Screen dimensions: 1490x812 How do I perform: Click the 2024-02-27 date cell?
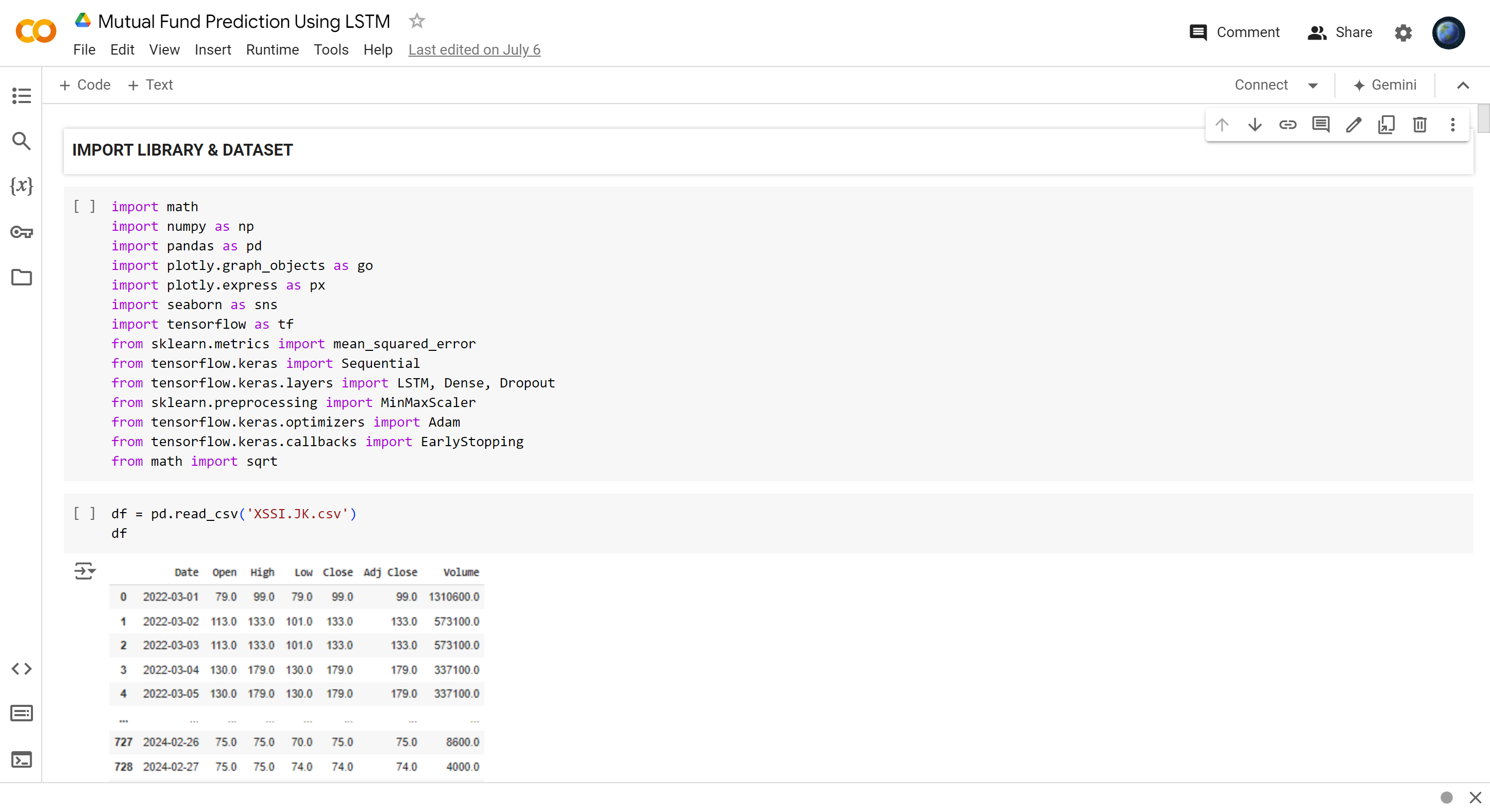[171, 767]
